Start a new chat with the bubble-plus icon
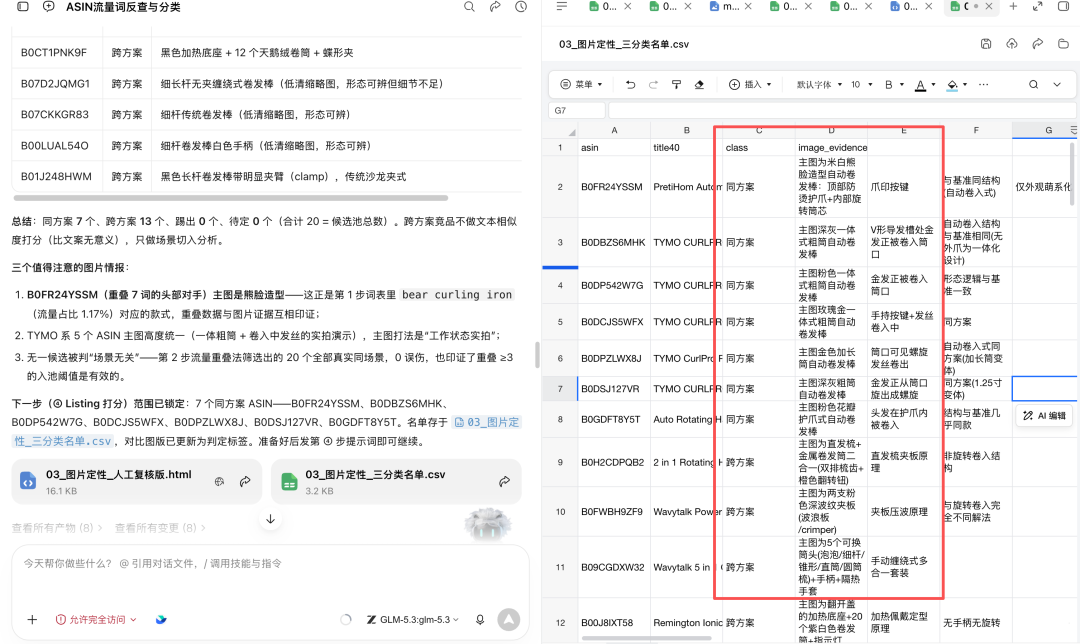This screenshot has width=1080, height=644. (x=48, y=6)
